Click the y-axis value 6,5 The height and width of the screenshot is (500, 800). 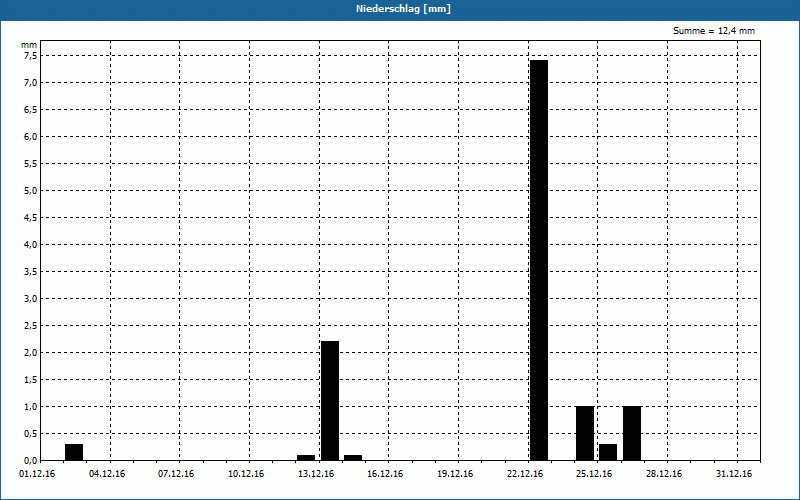(31, 110)
